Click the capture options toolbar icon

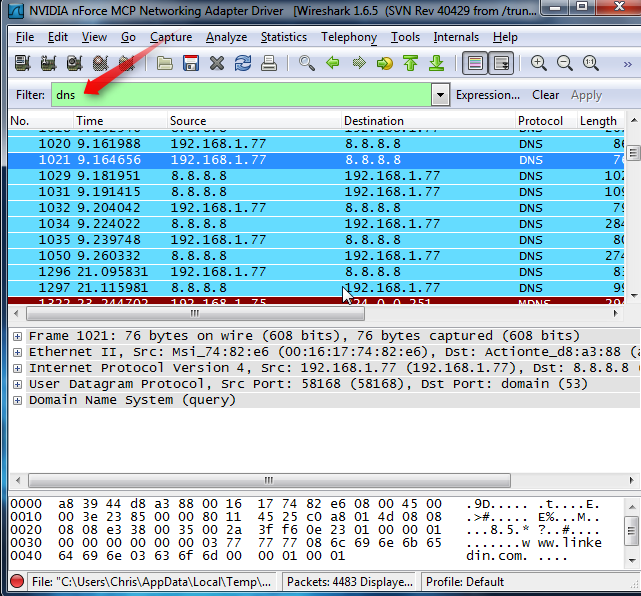pos(48,63)
